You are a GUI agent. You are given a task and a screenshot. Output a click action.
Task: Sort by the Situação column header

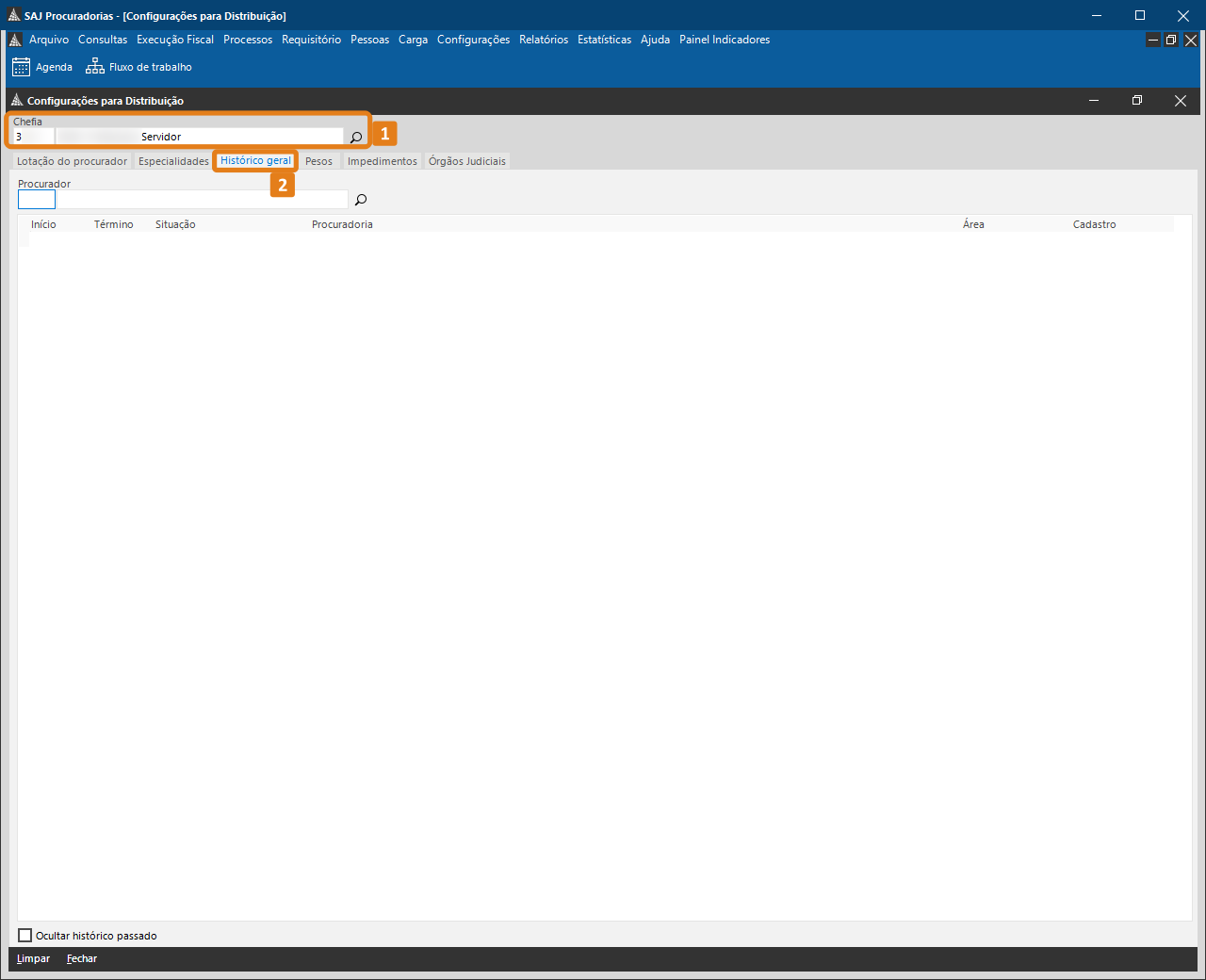pyautogui.click(x=175, y=224)
